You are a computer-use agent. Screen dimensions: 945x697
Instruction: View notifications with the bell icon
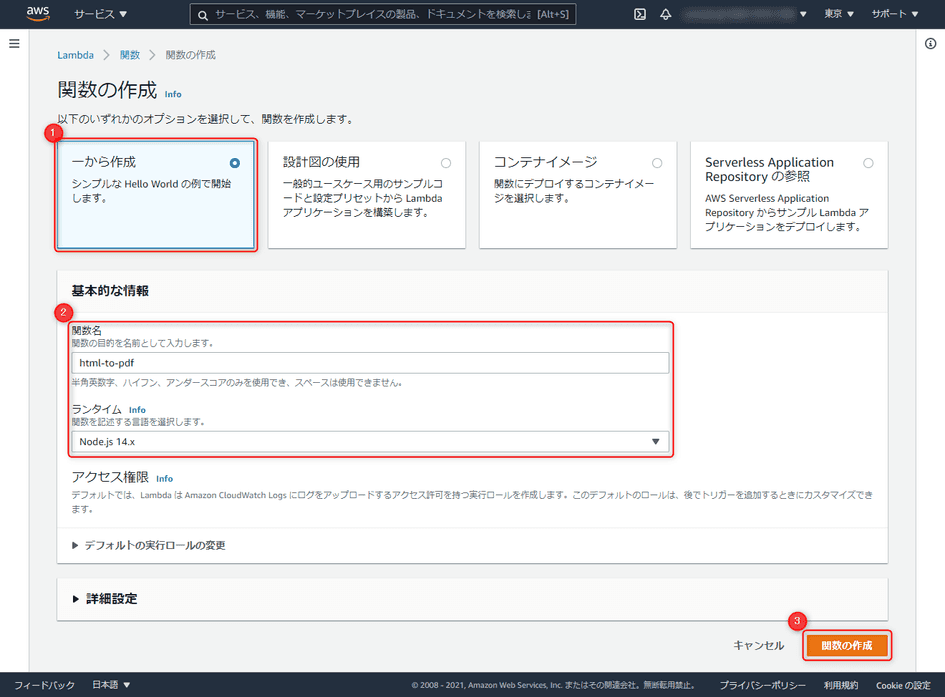667,14
